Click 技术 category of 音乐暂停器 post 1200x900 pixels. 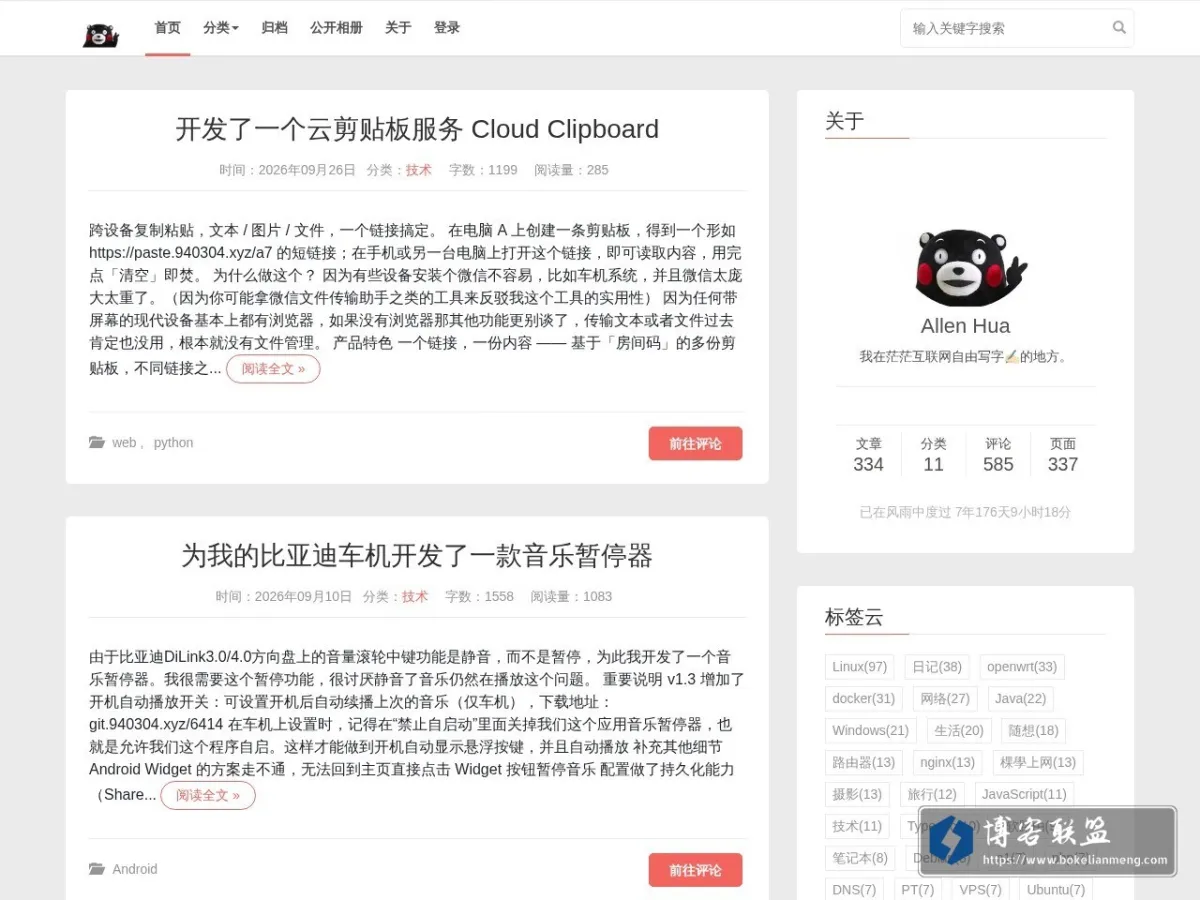(x=415, y=597)
